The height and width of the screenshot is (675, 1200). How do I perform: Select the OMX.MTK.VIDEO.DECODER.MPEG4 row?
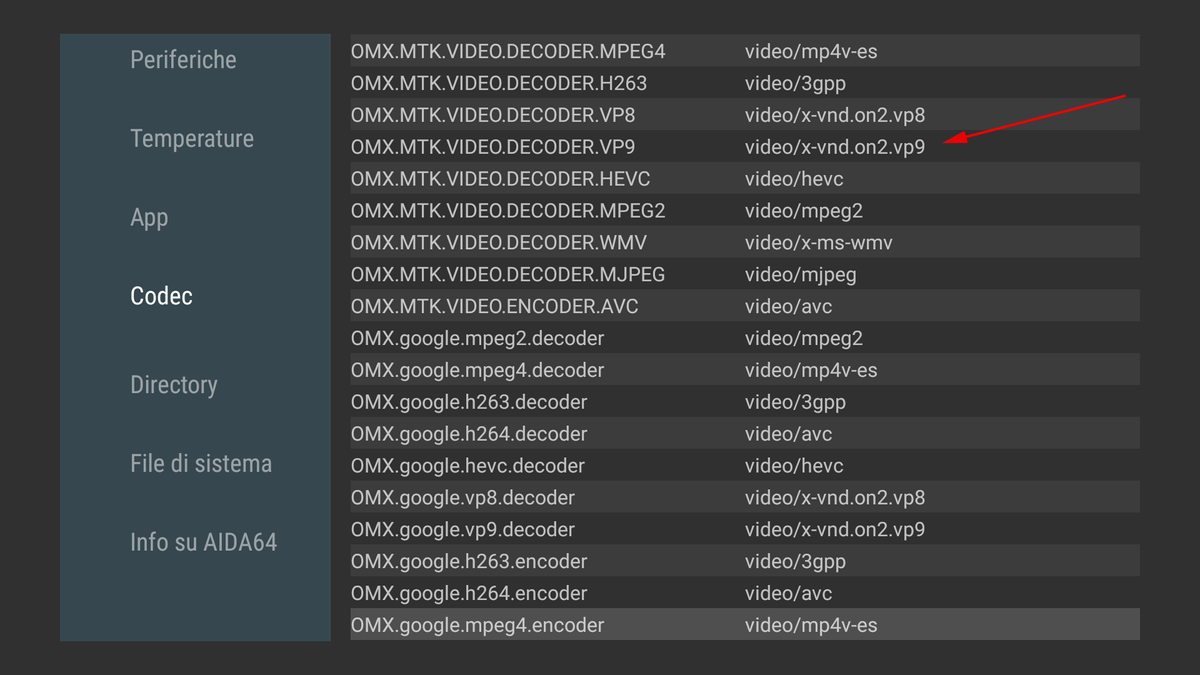click(x=500, y=51)
